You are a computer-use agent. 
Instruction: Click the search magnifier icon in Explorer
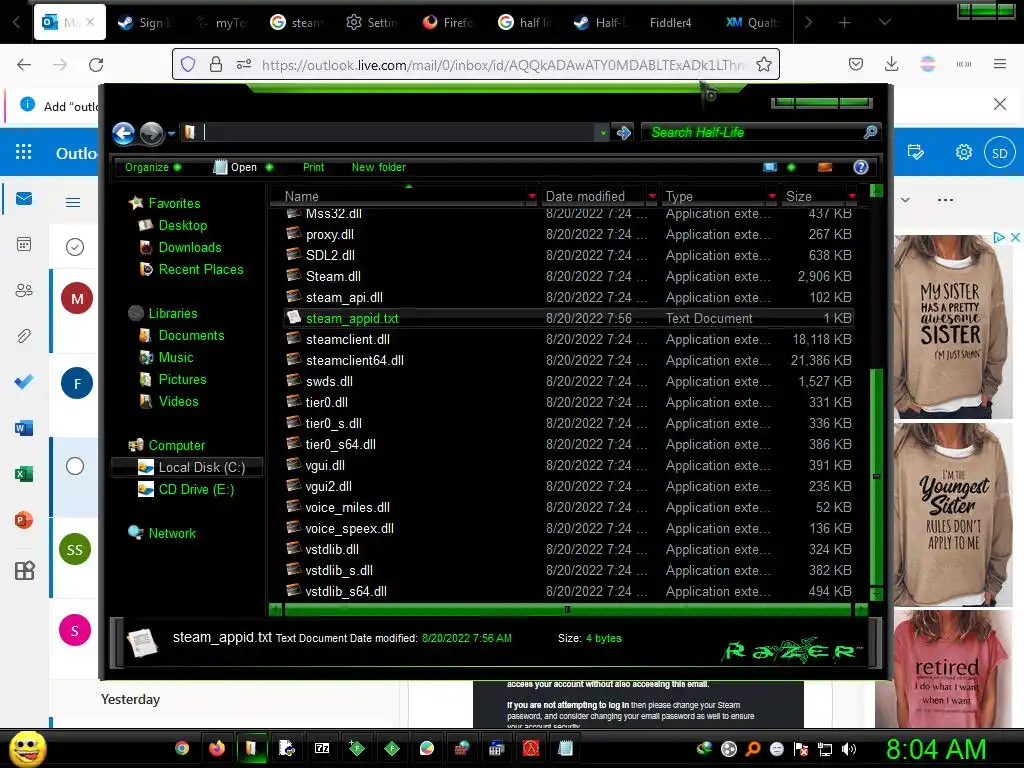pos(871,133)
